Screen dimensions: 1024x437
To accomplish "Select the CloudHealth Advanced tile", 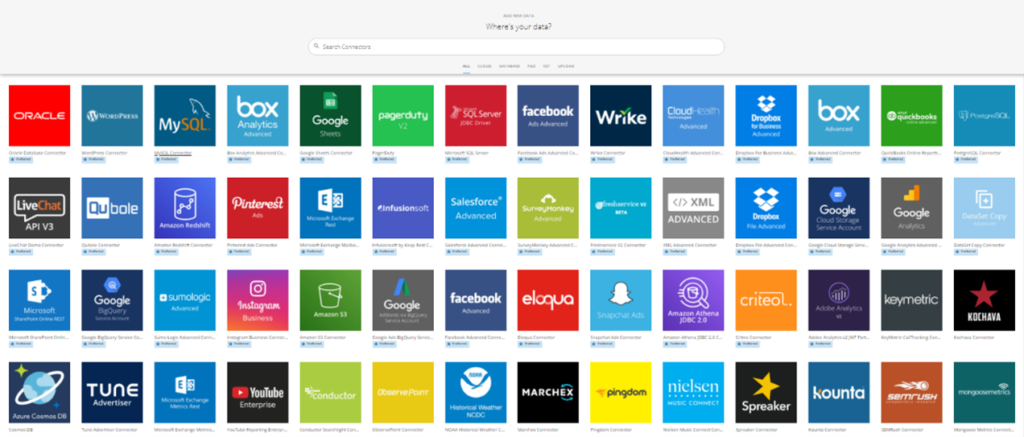I will point(694,116).
